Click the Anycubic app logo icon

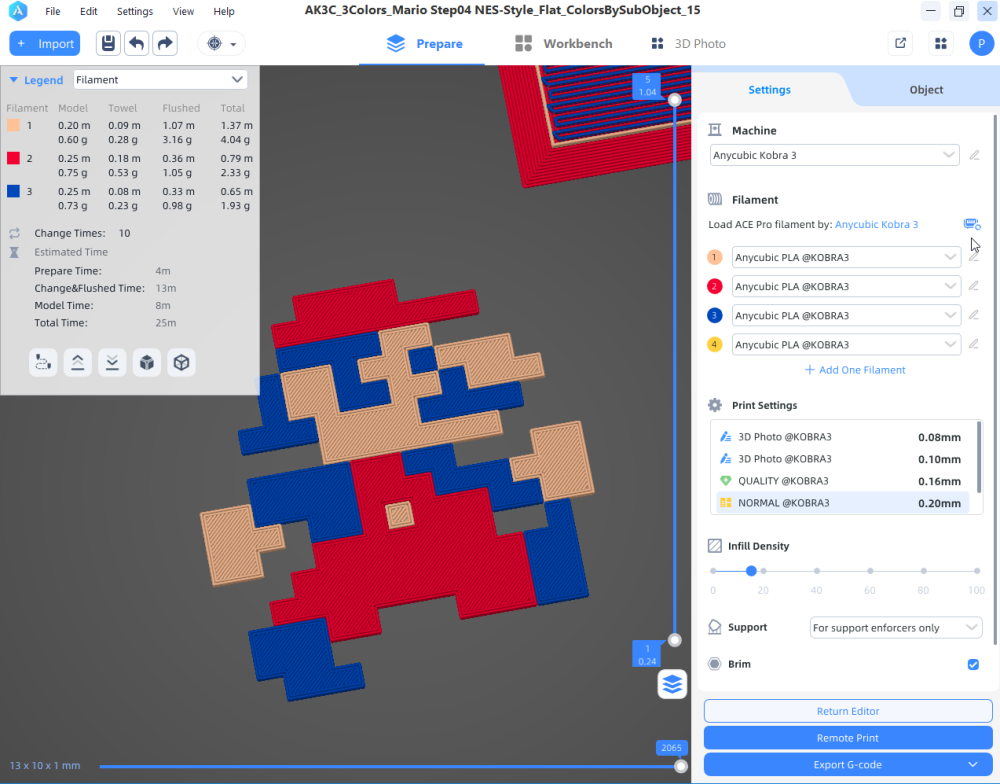[x=18, y=11]
